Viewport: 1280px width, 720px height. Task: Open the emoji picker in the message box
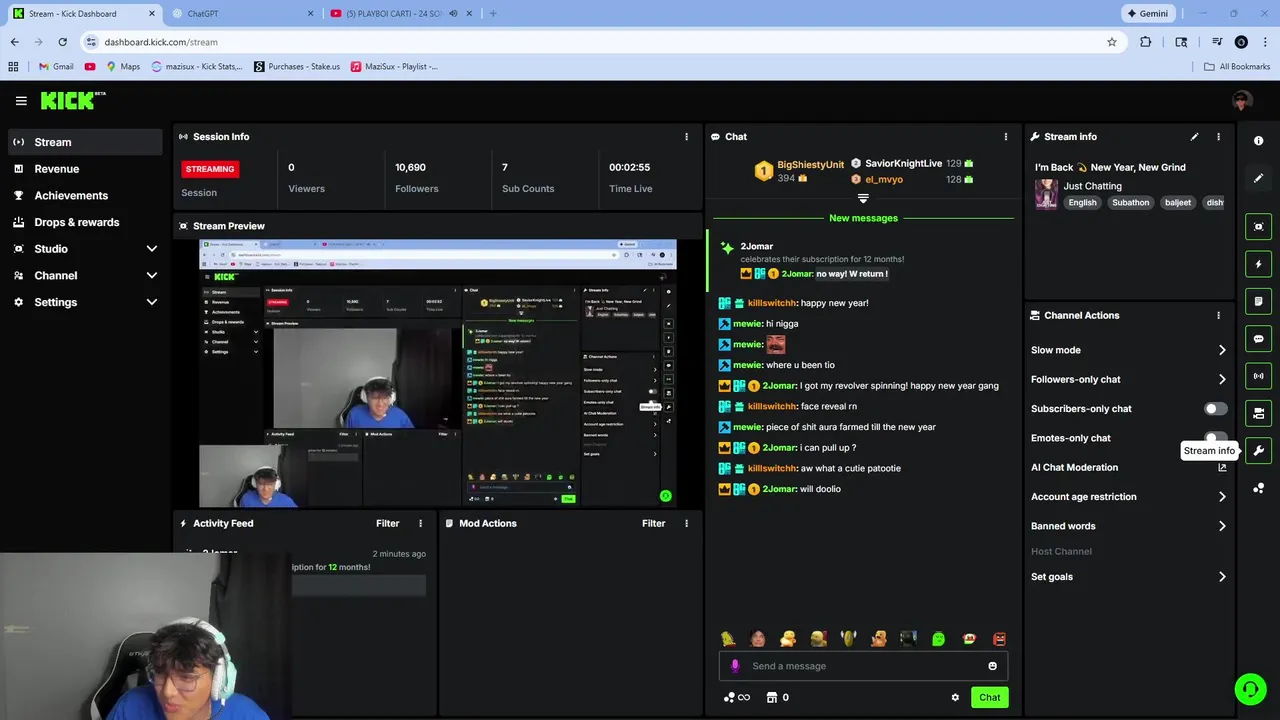tap(992, 666)
